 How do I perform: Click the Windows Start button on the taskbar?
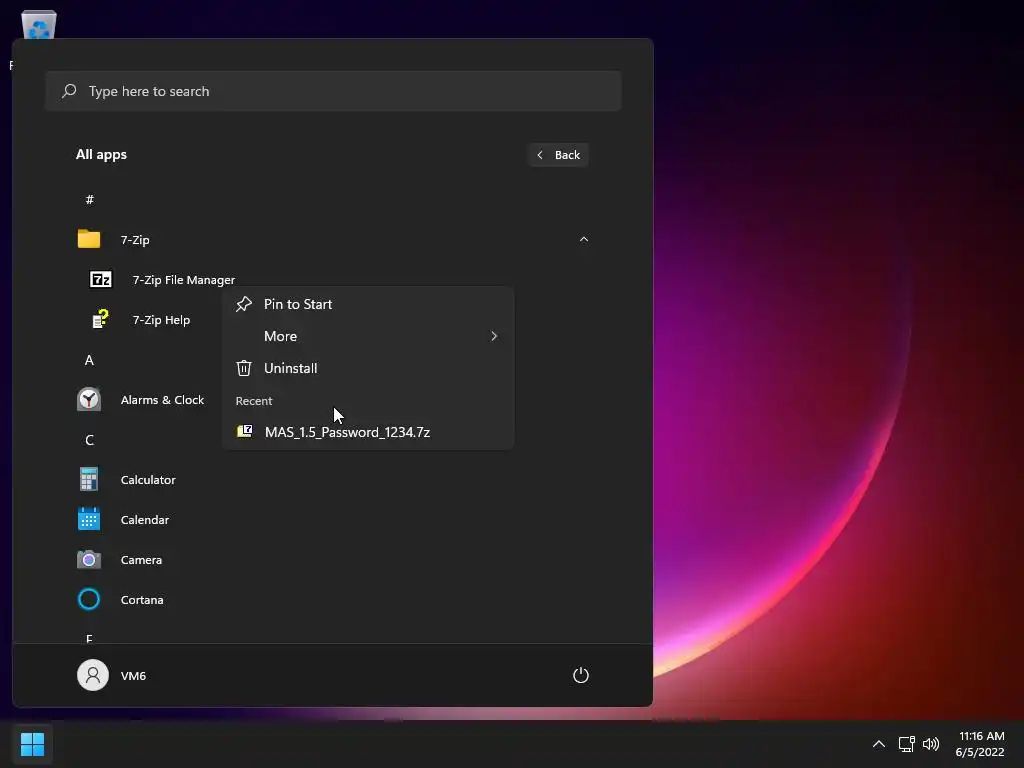click(32, 744)
